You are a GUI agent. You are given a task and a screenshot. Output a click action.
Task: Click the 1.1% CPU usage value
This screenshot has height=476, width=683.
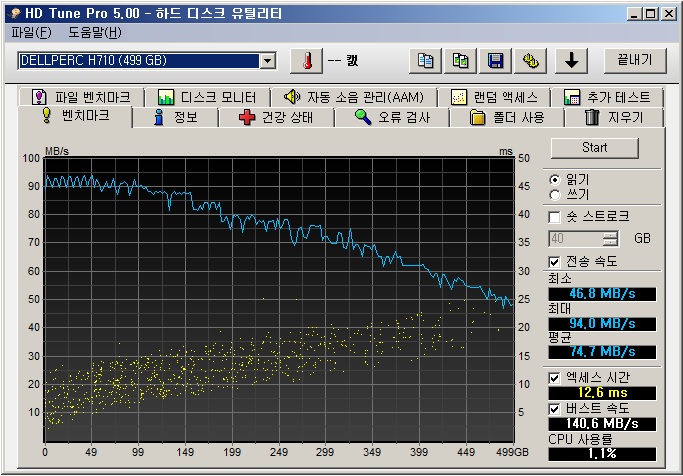click(602, 454)
